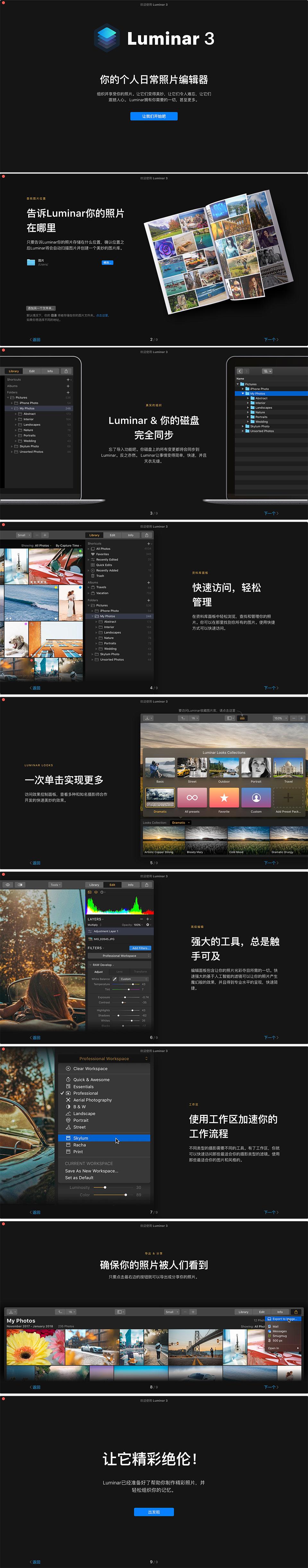Screen dimensions: 308x1568
Task: Click the blue 出发啦 button
Action: 153,1511
